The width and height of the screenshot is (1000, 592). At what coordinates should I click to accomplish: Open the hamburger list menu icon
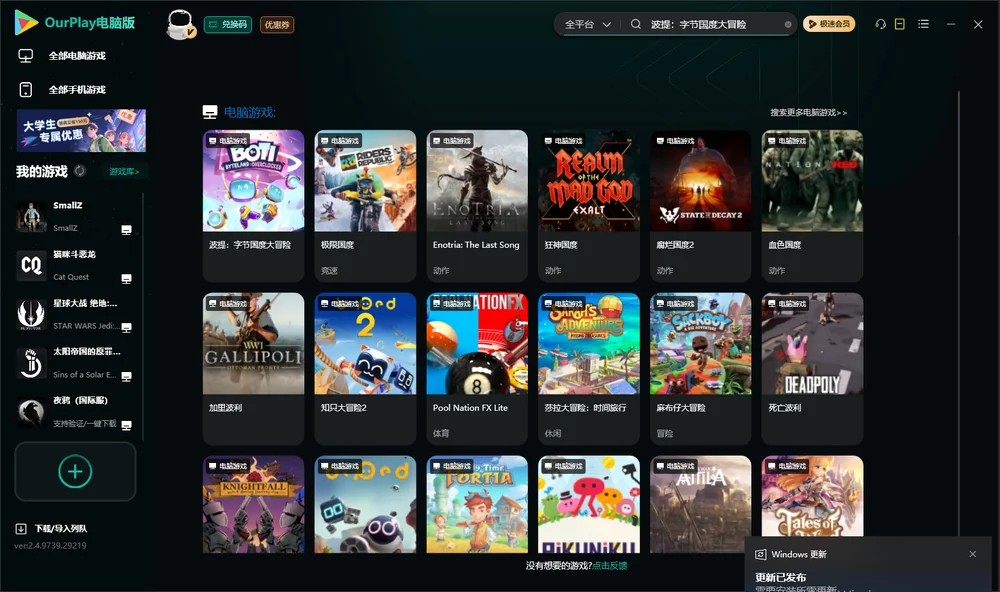coord(923,24)
